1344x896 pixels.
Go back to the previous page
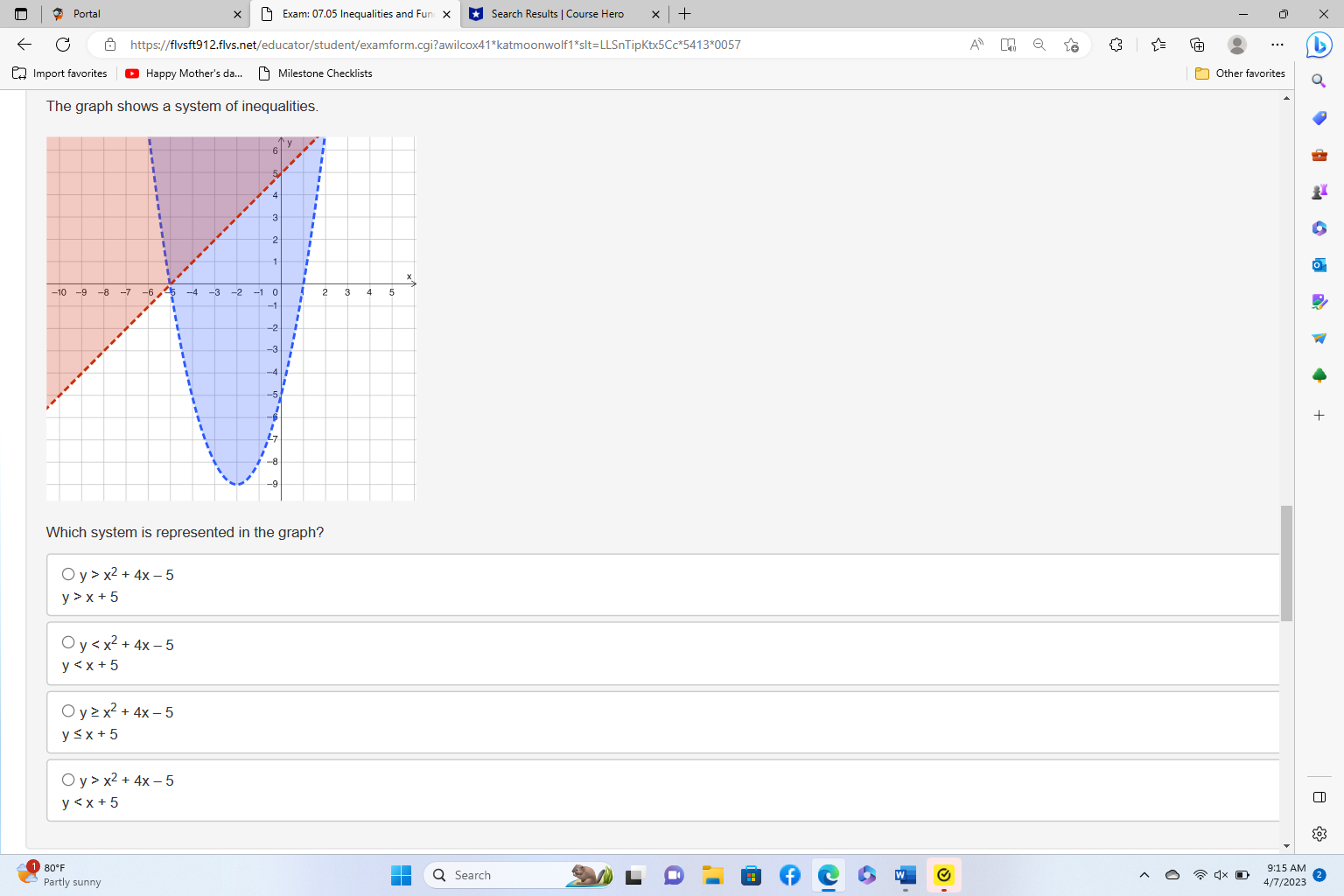point(24,45)
